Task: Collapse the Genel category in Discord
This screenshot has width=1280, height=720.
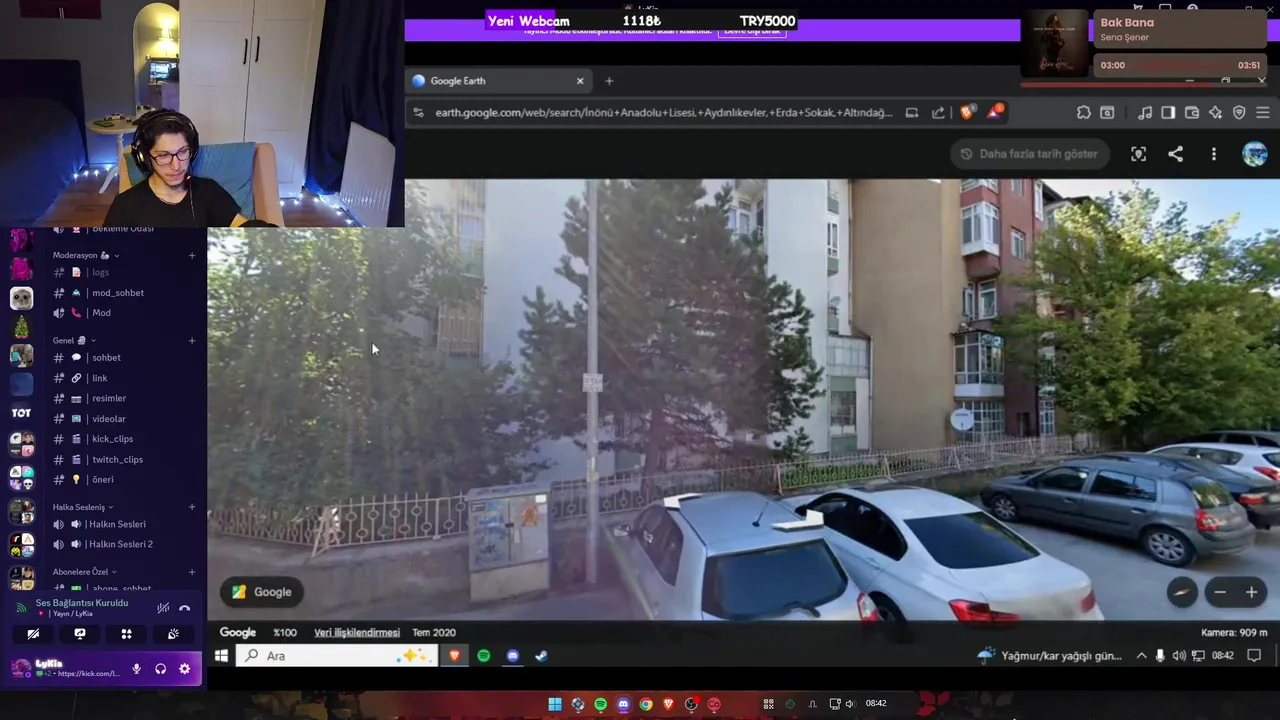Action: (75, 340)
